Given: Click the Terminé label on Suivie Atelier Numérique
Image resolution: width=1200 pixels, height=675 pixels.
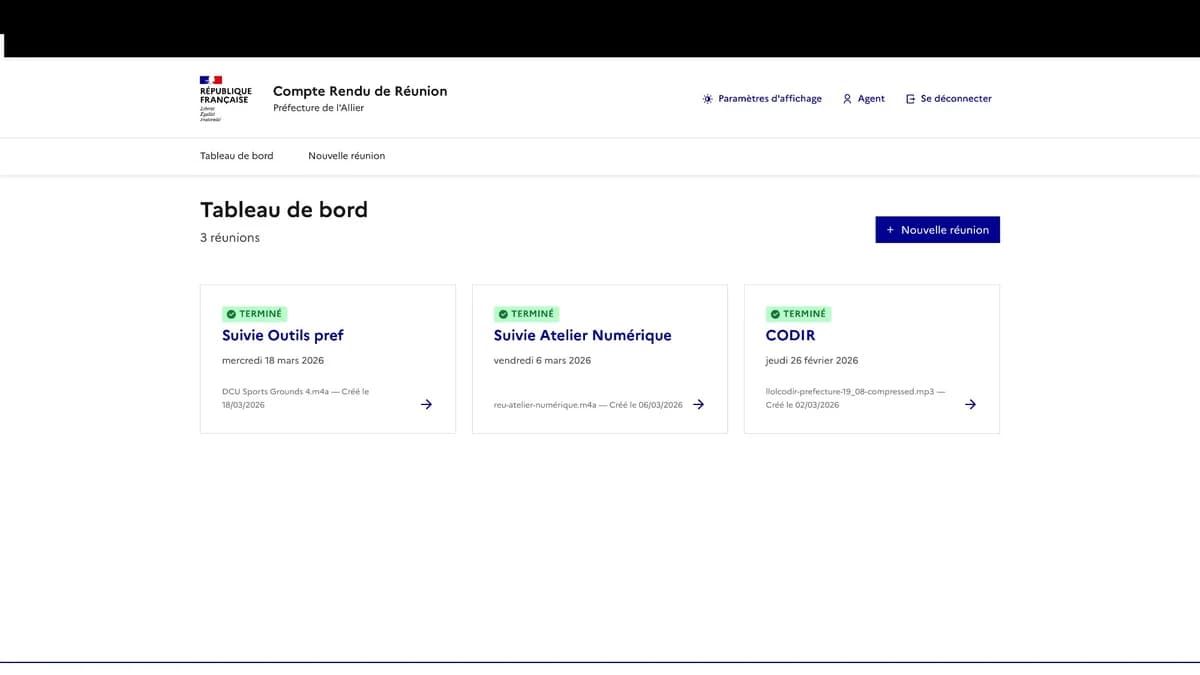Looking at the screenshot, I should tap(526, 314).
